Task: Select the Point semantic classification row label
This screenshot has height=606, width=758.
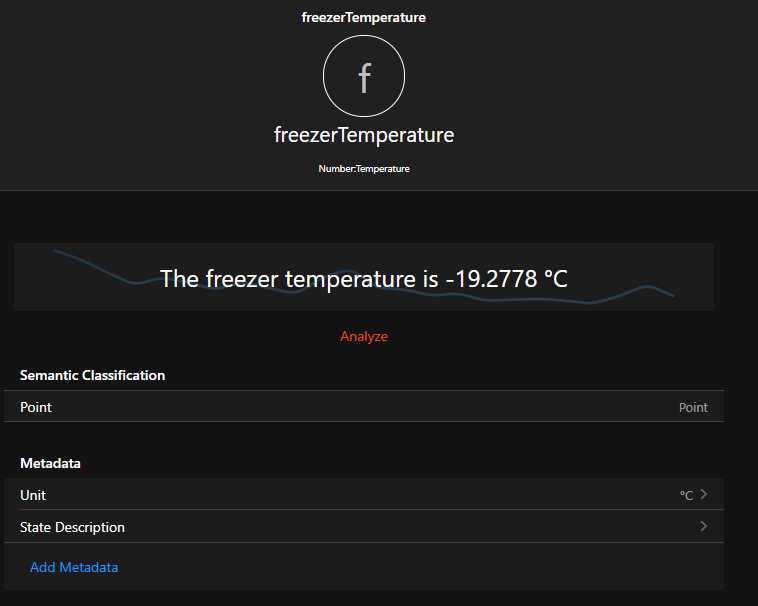Action: [36, 407]
